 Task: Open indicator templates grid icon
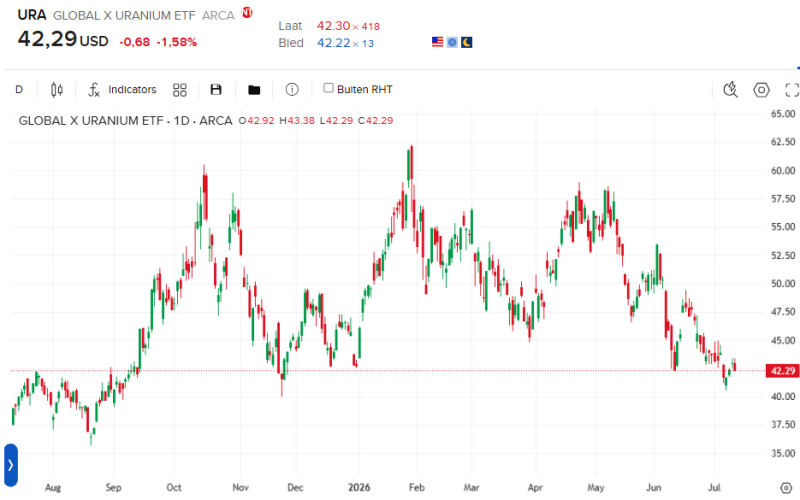pyautogui.click(x=180, y=90)
